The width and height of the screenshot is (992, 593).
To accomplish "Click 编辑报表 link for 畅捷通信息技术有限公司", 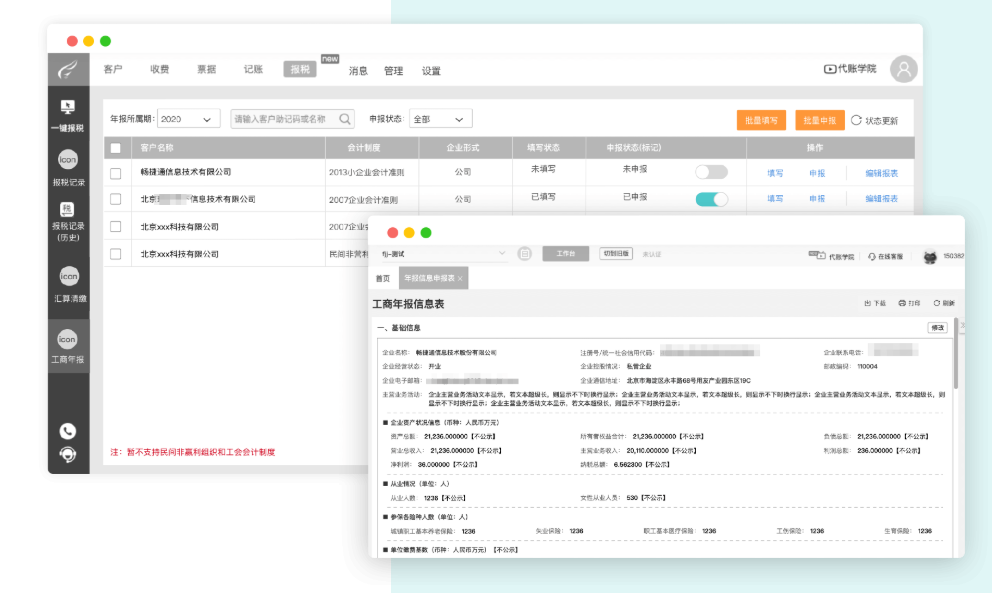I will coord(881,173).
